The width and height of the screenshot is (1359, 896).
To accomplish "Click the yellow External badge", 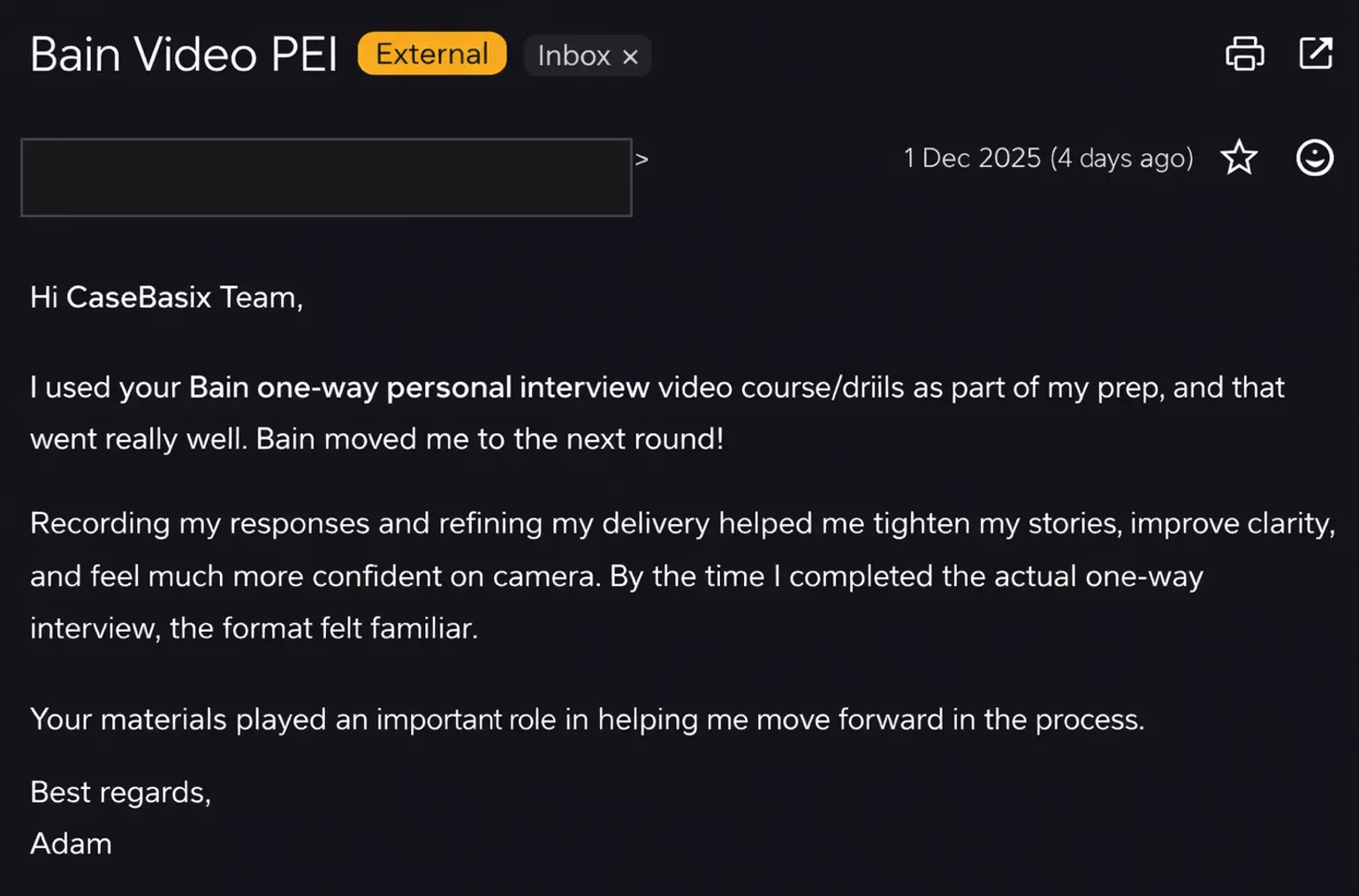I will [x=431, y=54].
